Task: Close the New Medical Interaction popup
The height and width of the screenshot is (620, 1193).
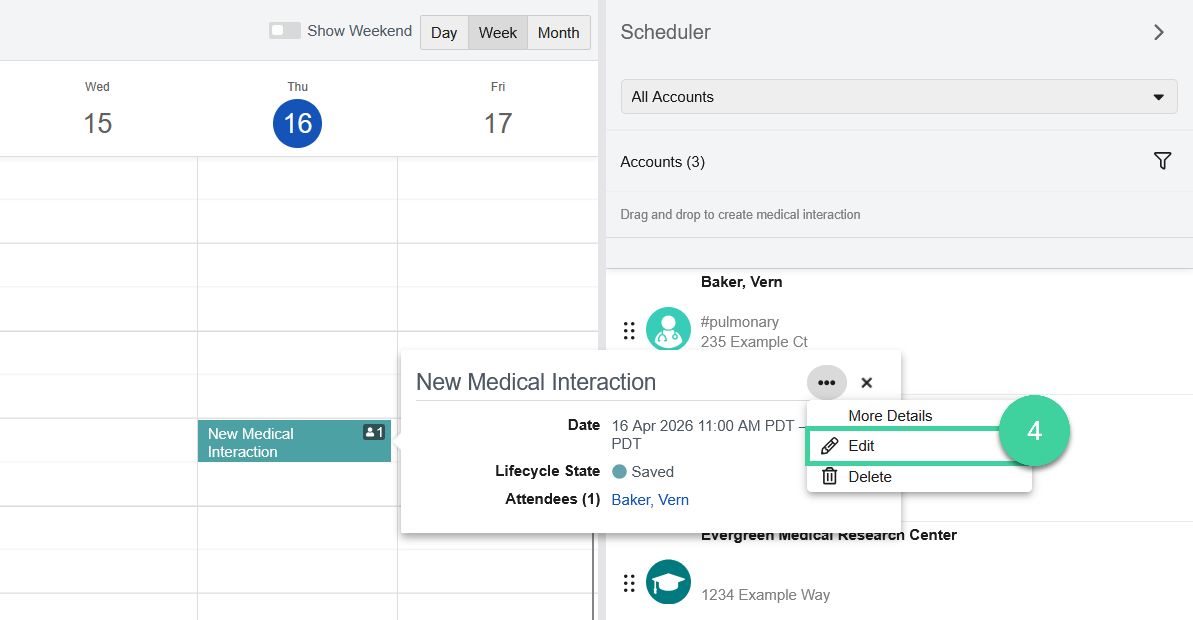Action: [867, 382]
